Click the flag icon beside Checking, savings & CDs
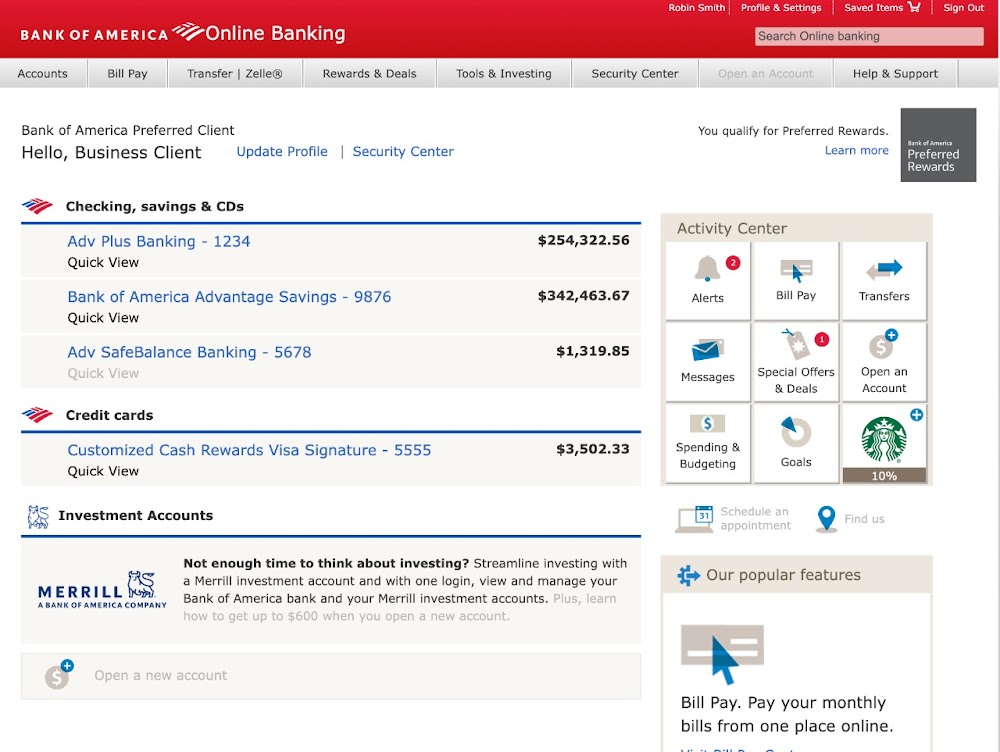This screenshot has height=752, width=1000. tap(37, 206)
